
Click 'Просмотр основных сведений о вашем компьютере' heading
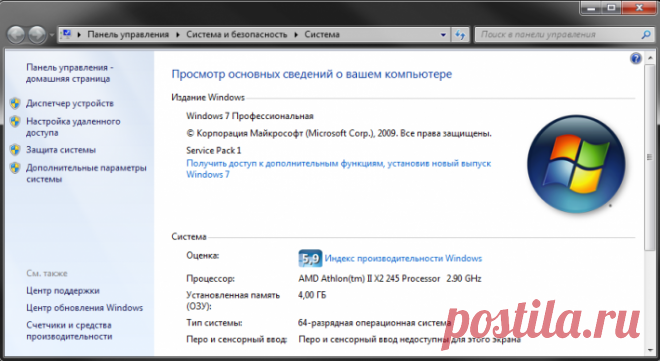311,74
